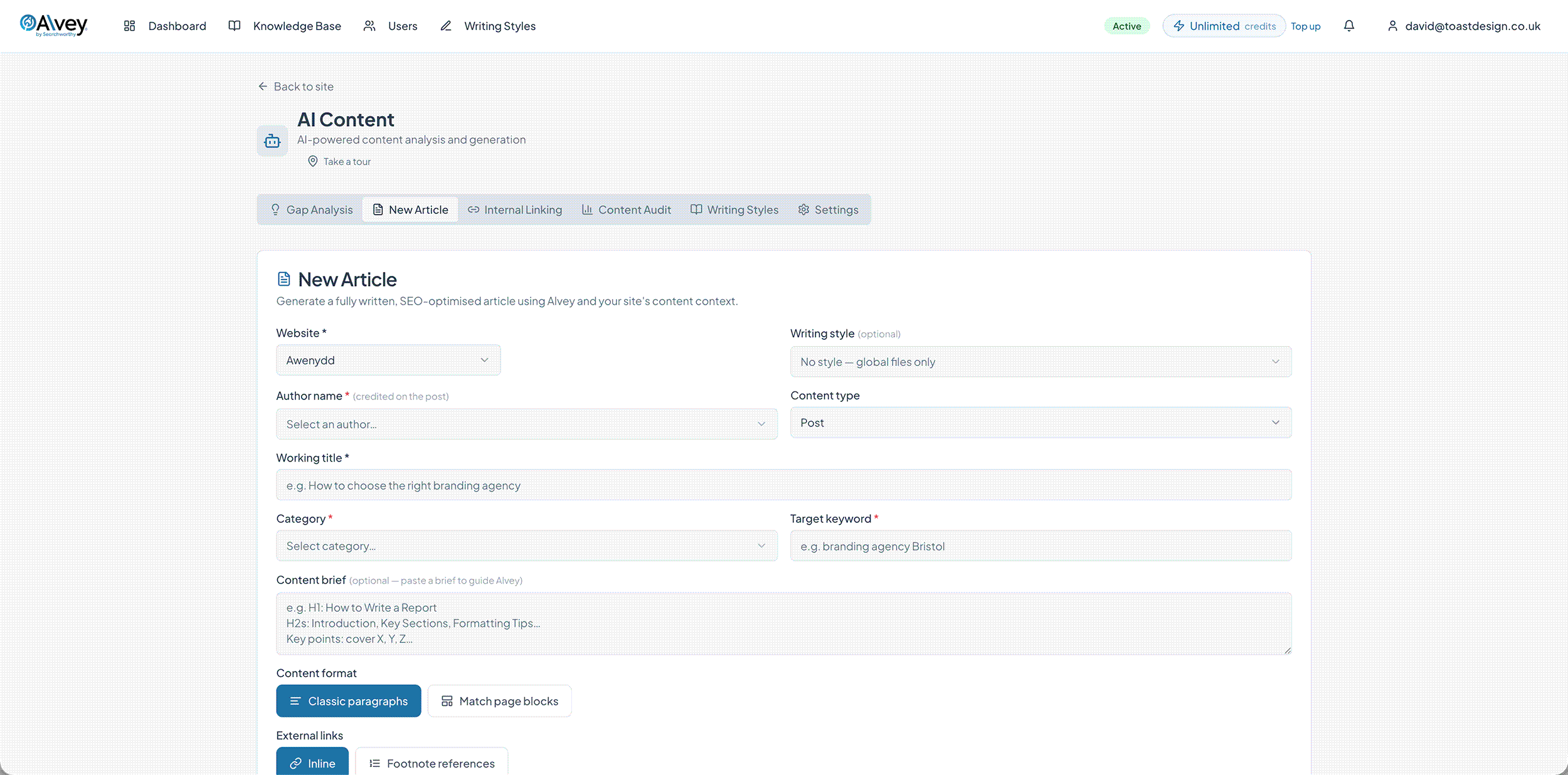Go back to site
1568x775 pixels.
296,87
